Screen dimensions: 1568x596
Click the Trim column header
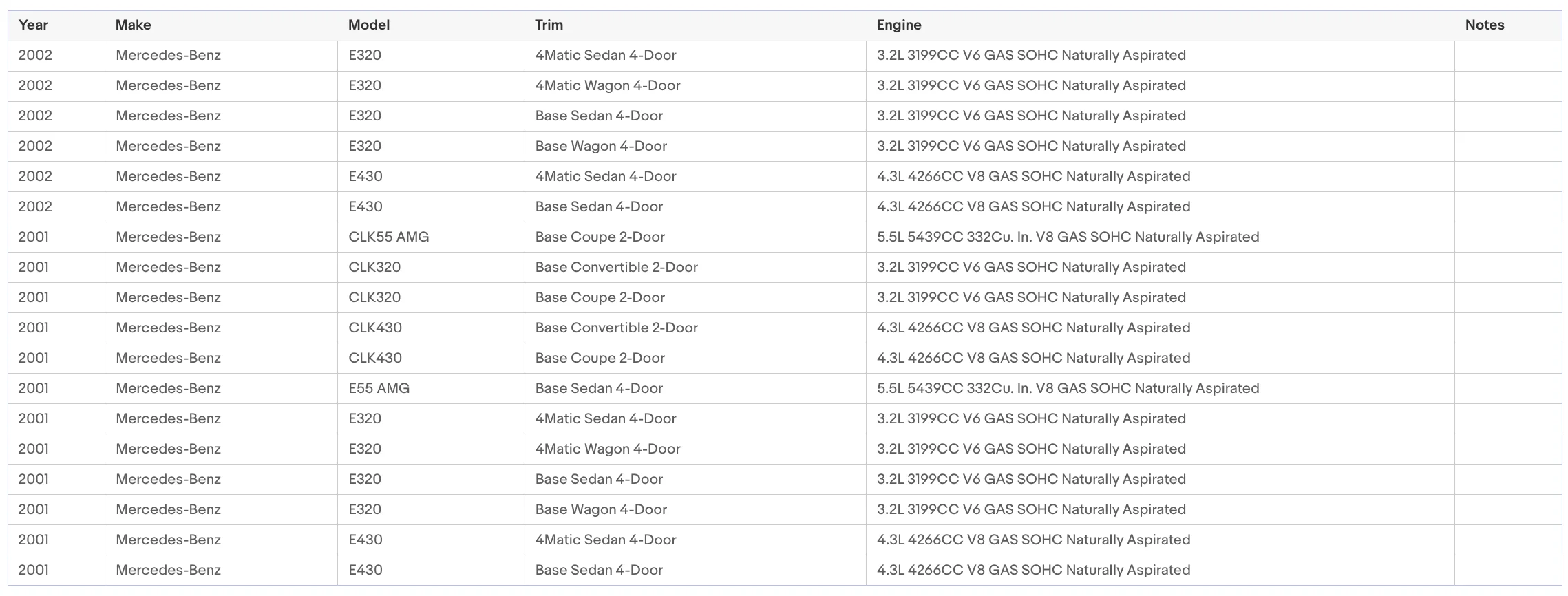coord(549,25)
